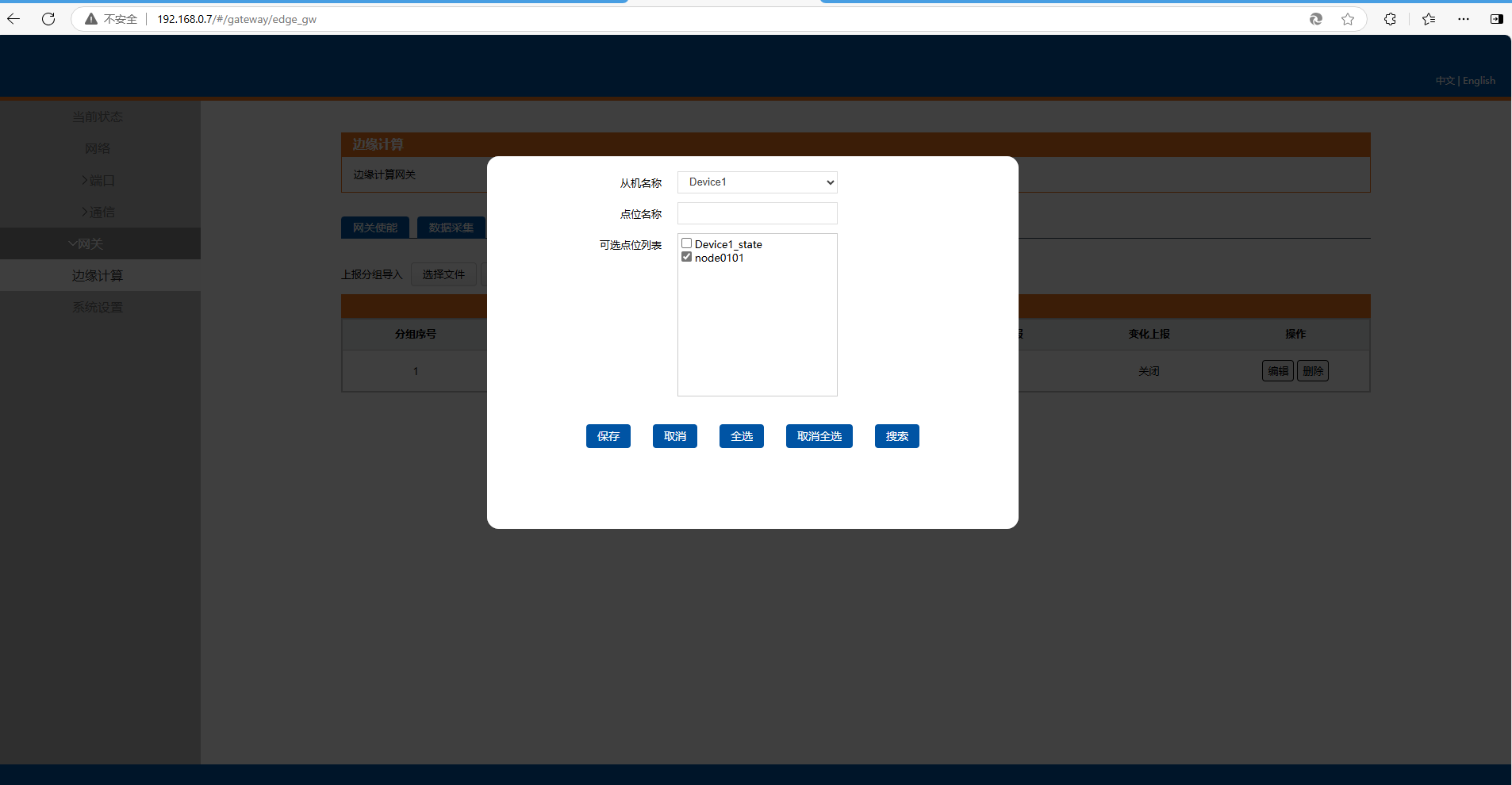The image size is (1512, 785).
Task: Click the 编辑 button in row 1
Action: pos(1278,371)
